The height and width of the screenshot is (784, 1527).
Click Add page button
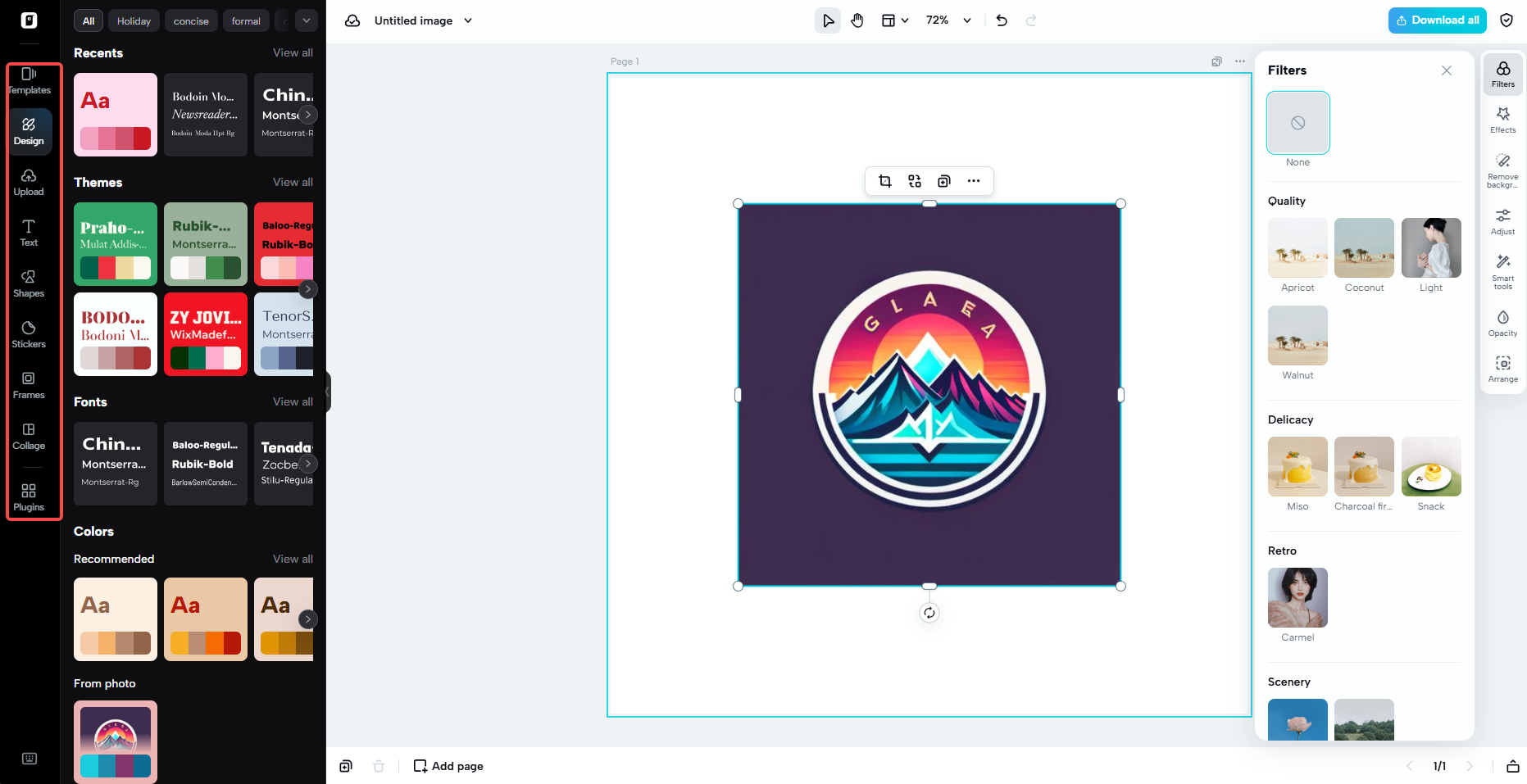pyautogui.click(x=448, y=766)
